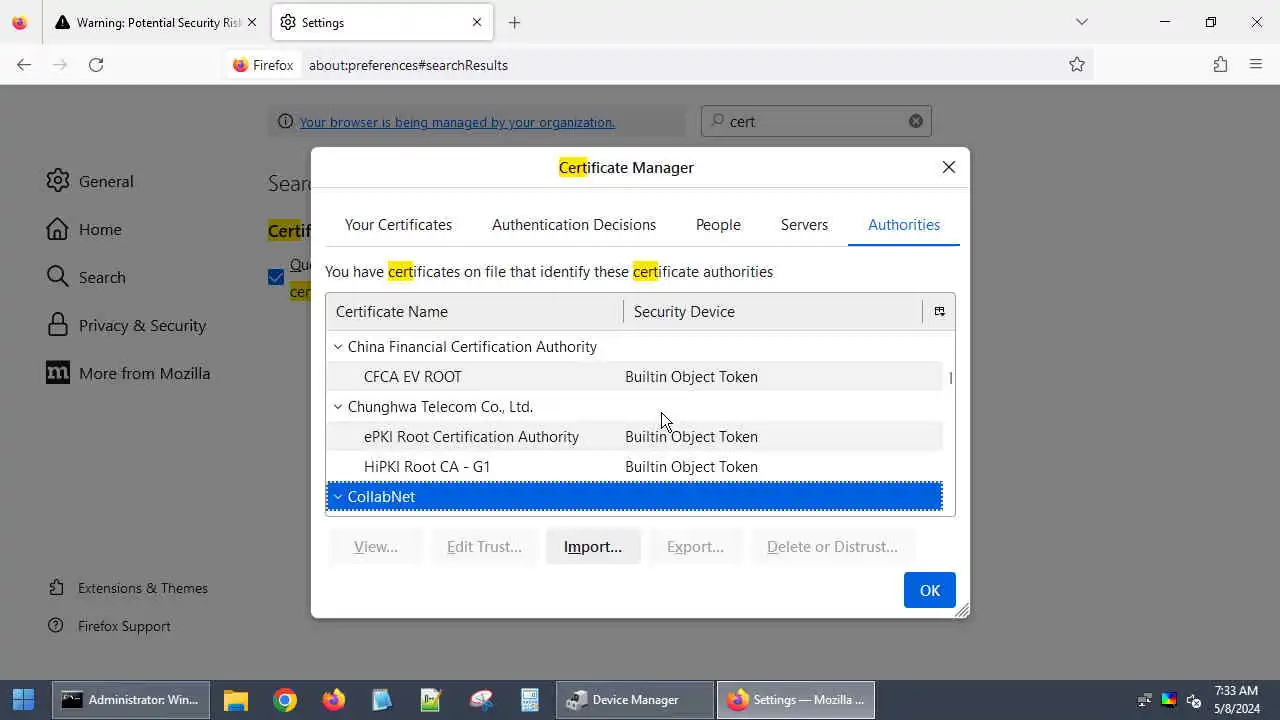This screenshot has height=720, width=1280.
Task: Open a new tab with plus icon
Action: click(514, 22)
